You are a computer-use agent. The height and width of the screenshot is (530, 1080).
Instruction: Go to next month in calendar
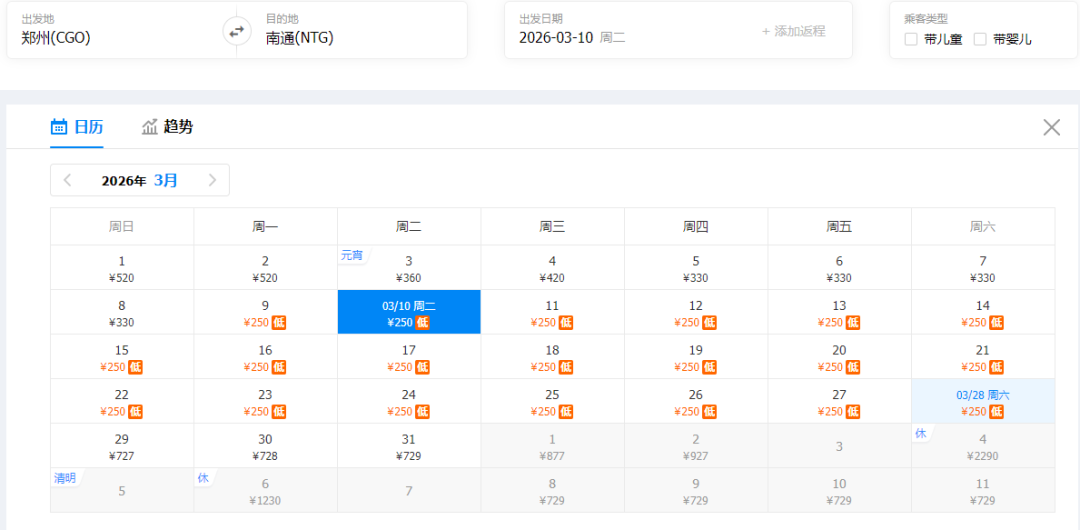[x=212, y=180]
